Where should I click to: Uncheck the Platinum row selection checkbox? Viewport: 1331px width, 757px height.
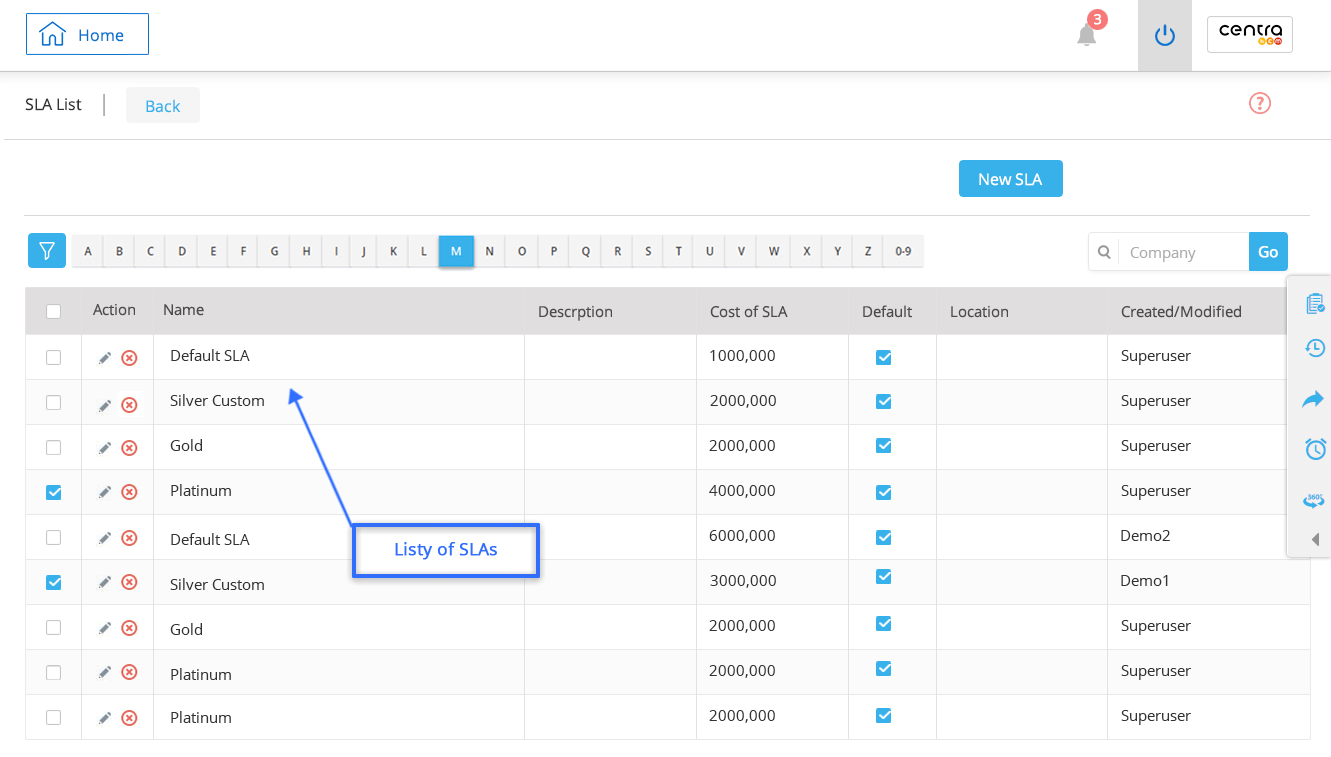pos(53,491)
